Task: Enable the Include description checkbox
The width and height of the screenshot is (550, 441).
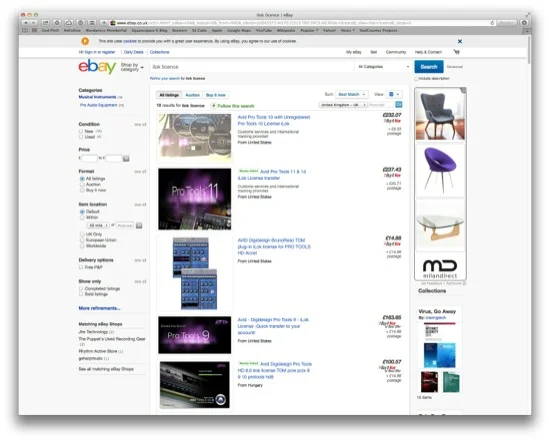Action: point(416,79)
